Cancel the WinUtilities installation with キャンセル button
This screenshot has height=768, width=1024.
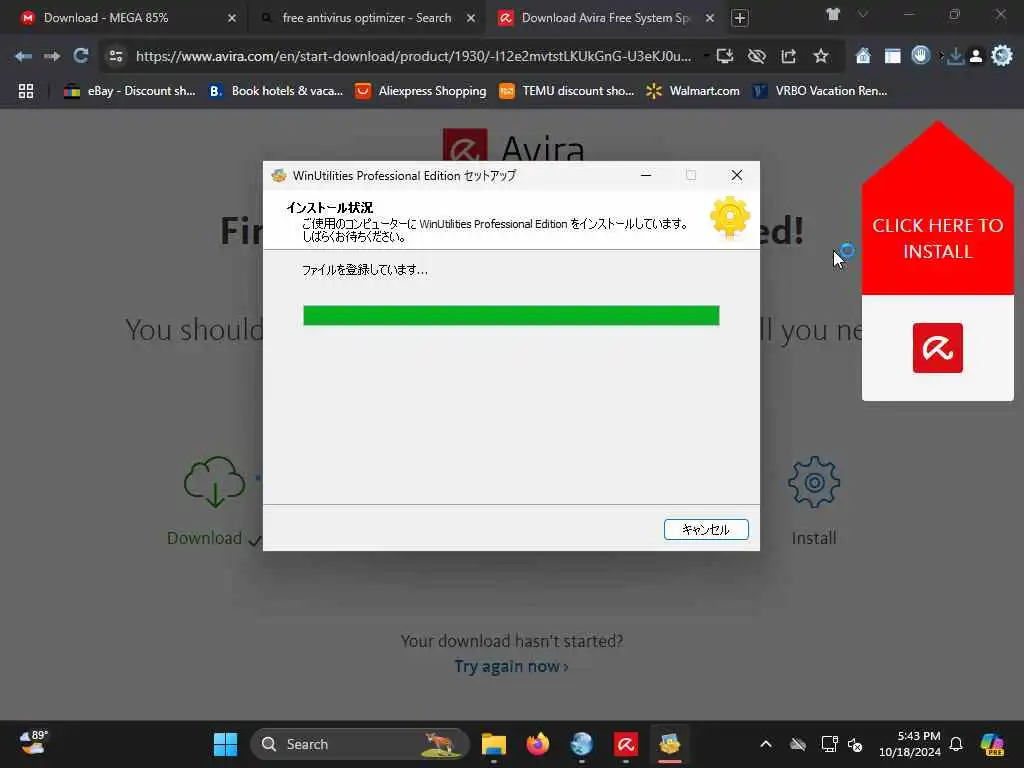click(x=706, y=530)
